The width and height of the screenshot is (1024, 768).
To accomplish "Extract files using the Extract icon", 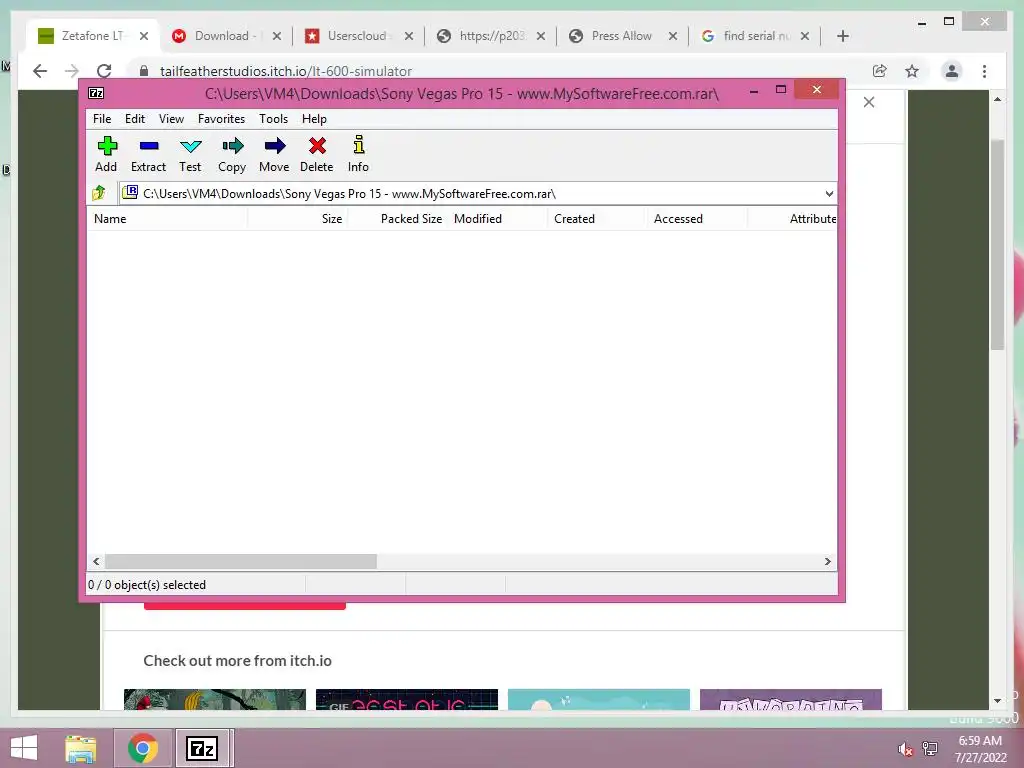I will [x=148, y=155].
